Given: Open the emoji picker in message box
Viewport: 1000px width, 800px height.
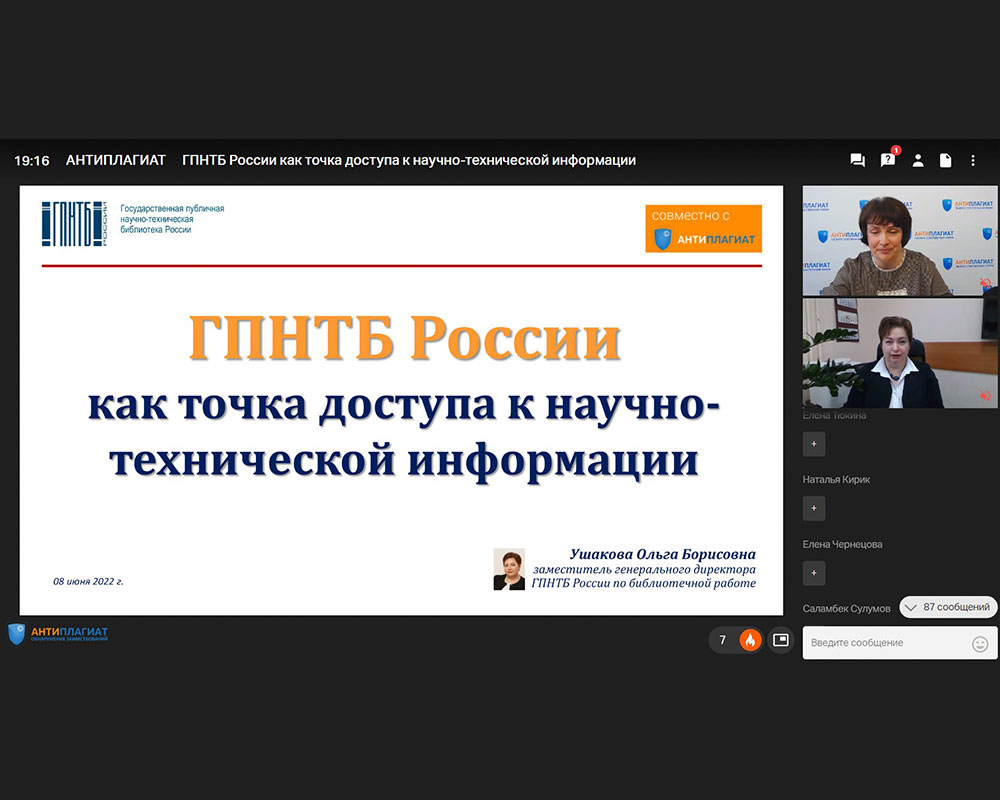Looking at the screenshot, I should pos(980,644).
